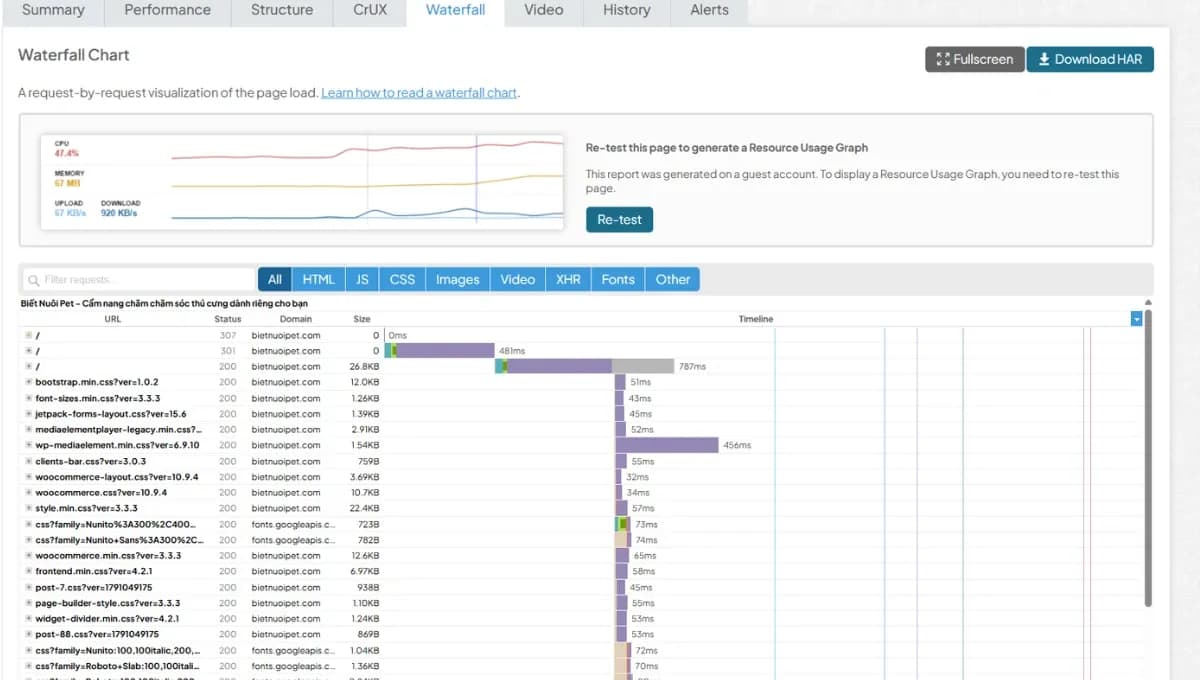
Task: Switch to the Performance tab
Action: pyautogui.click(x=167, y=11)
